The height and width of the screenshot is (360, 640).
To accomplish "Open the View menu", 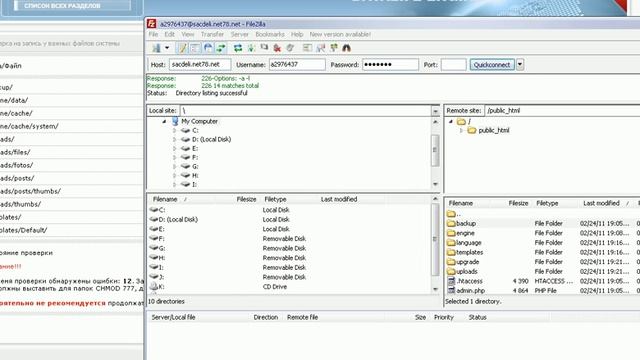I will (188, 34).
